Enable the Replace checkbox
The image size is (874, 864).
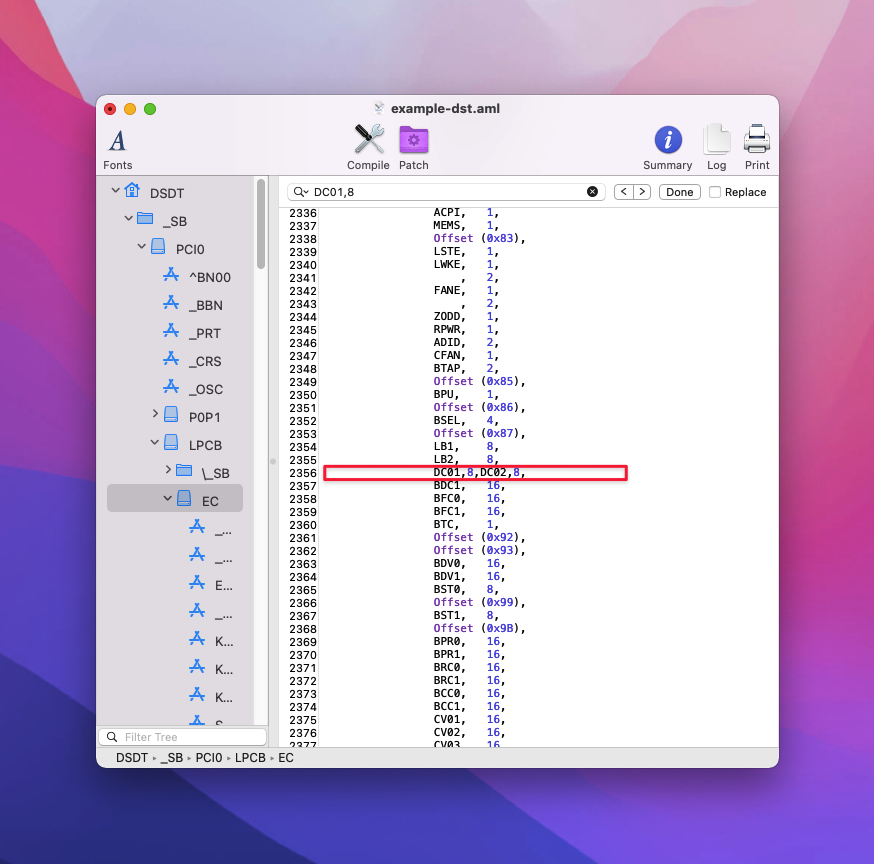point(715,192)
